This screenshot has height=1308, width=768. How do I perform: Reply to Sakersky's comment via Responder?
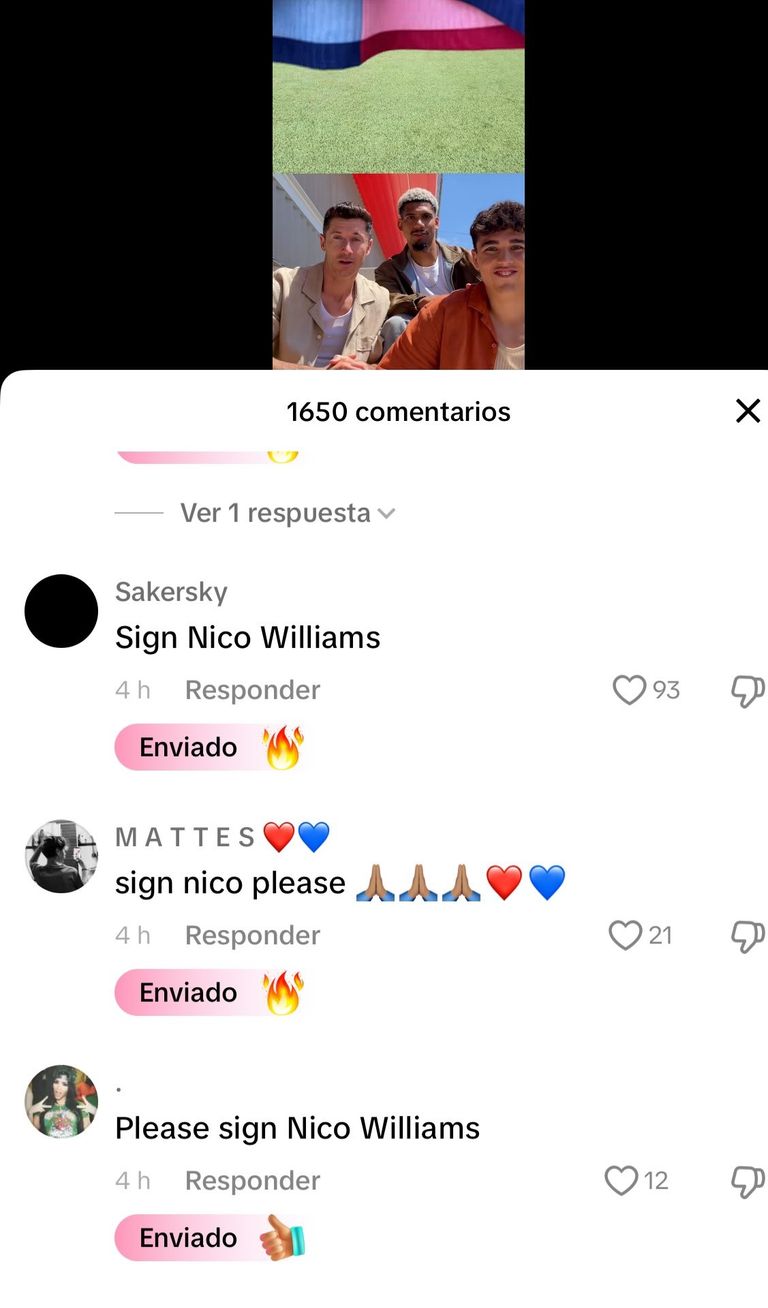[252, 690]
